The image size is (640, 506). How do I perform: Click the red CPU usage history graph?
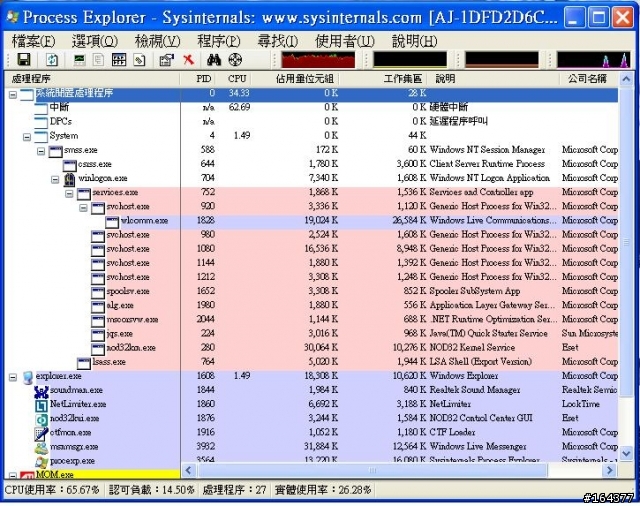(x=318, y=60)
